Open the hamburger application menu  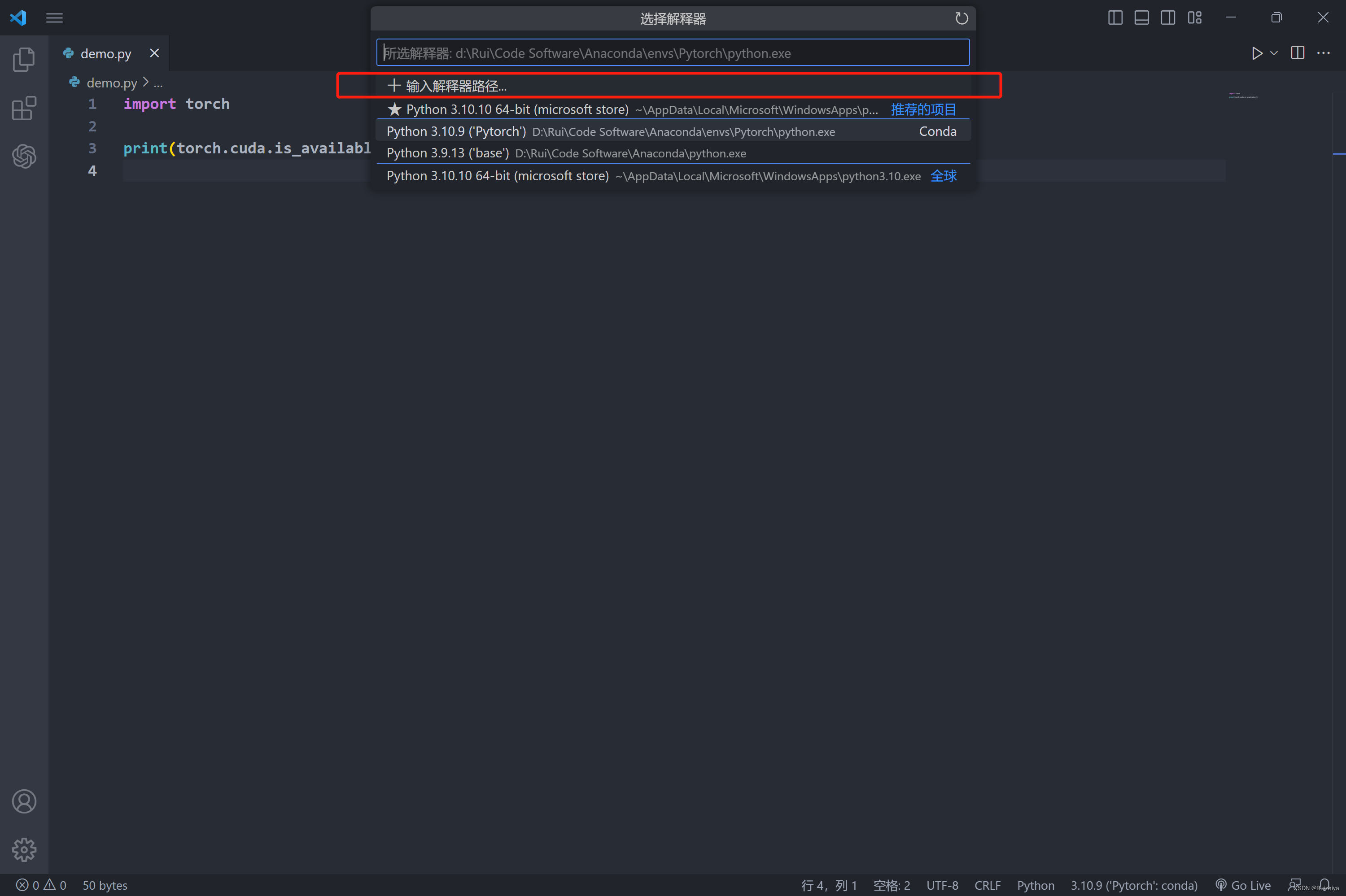click(54, 18)
